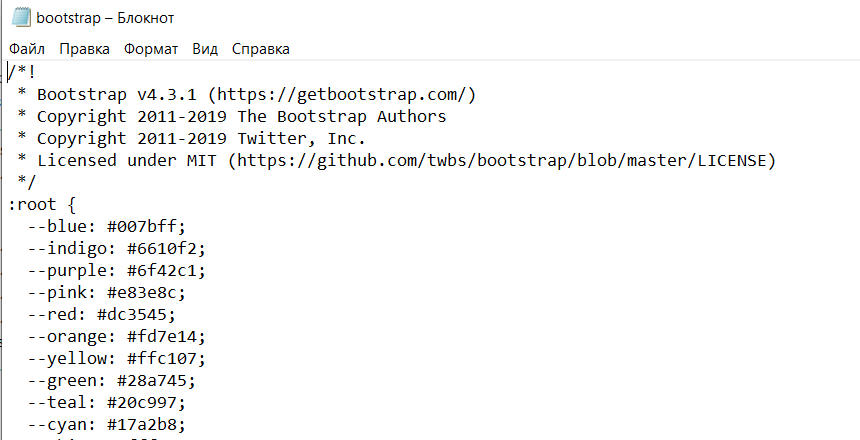
Task: Click the --indigo variable line
Action: [x=117, y=249]
